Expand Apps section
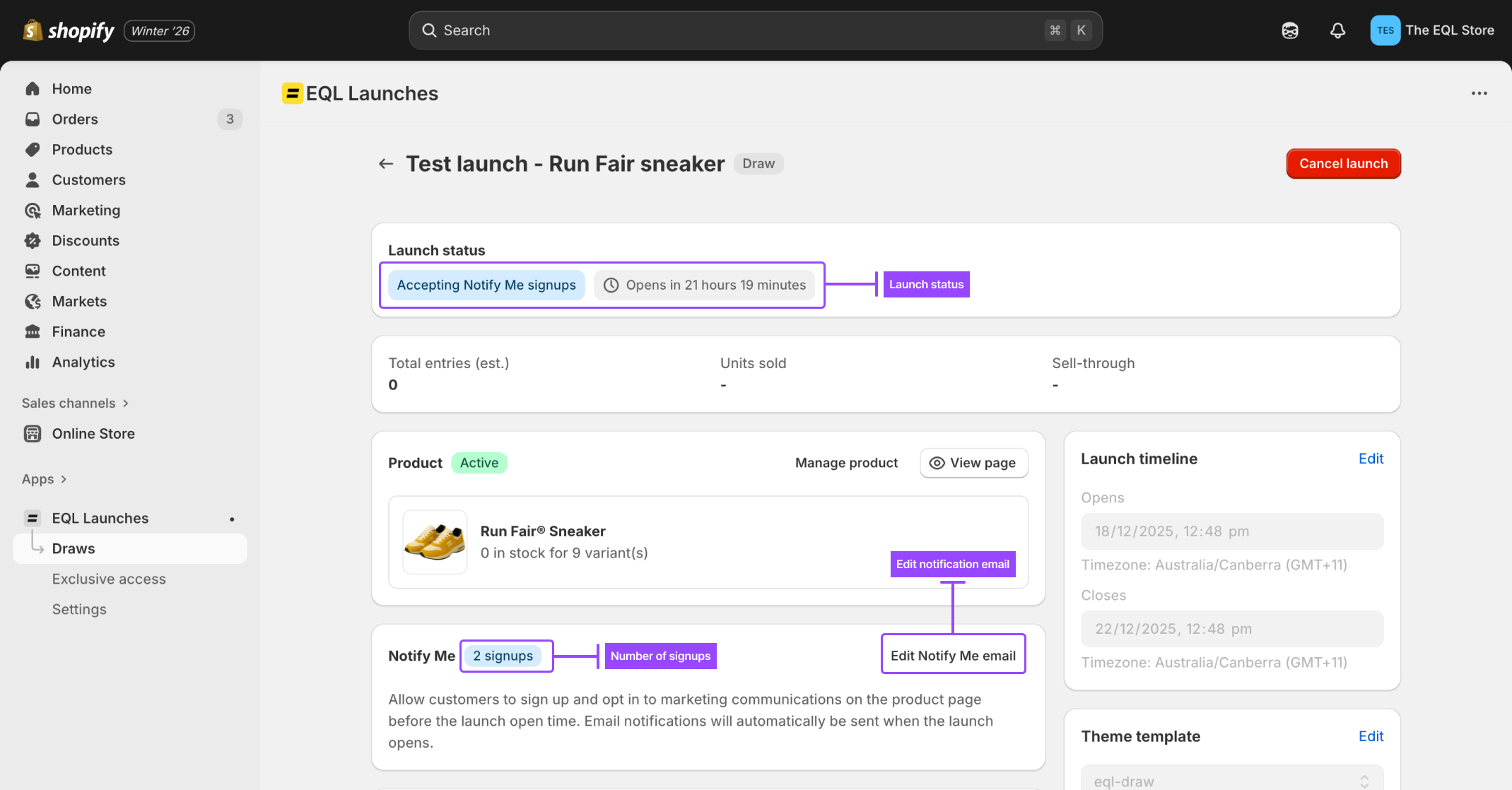The width and height of the screenshot is (1512, 790). pyautogui.click(x=45, y=478)
